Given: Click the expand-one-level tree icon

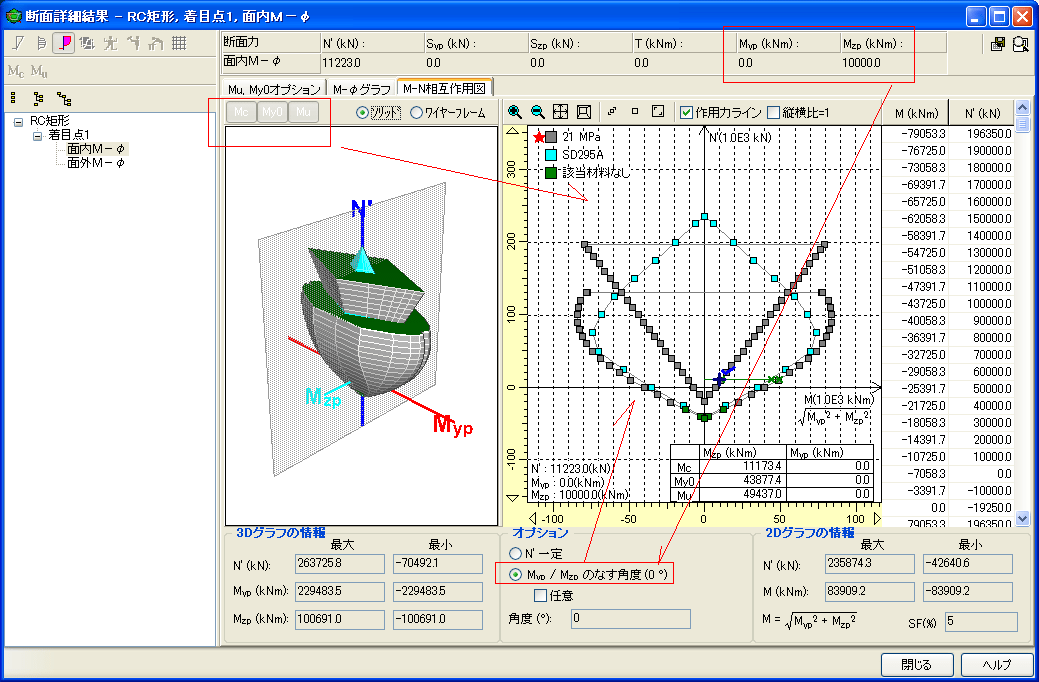Looking at the screenshot, I should coord(38,99).
